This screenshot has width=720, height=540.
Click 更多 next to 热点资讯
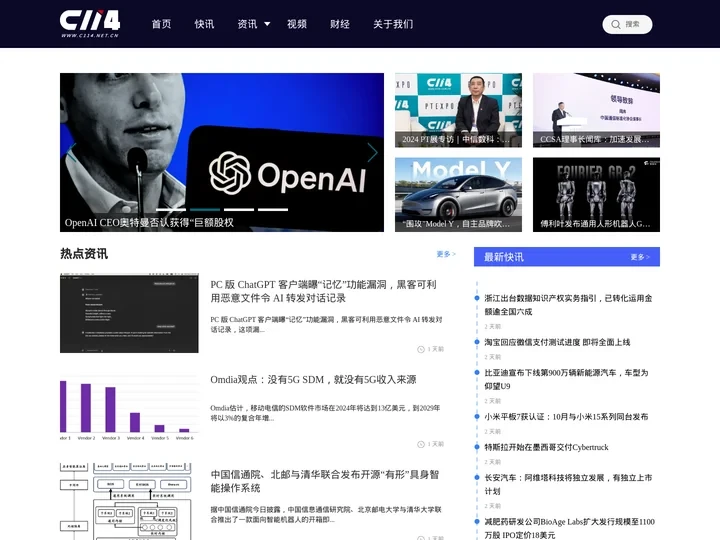[445, 254]
